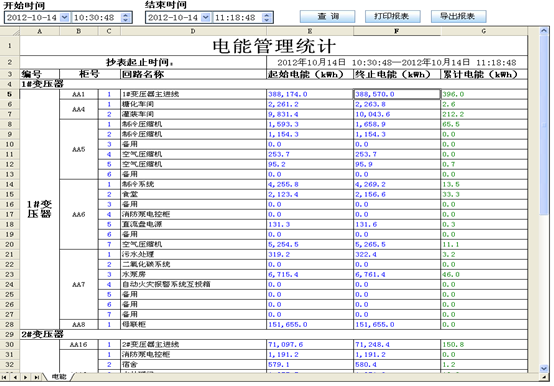
Task: Click next sheet navigation arrow
Action: point(25,377)
